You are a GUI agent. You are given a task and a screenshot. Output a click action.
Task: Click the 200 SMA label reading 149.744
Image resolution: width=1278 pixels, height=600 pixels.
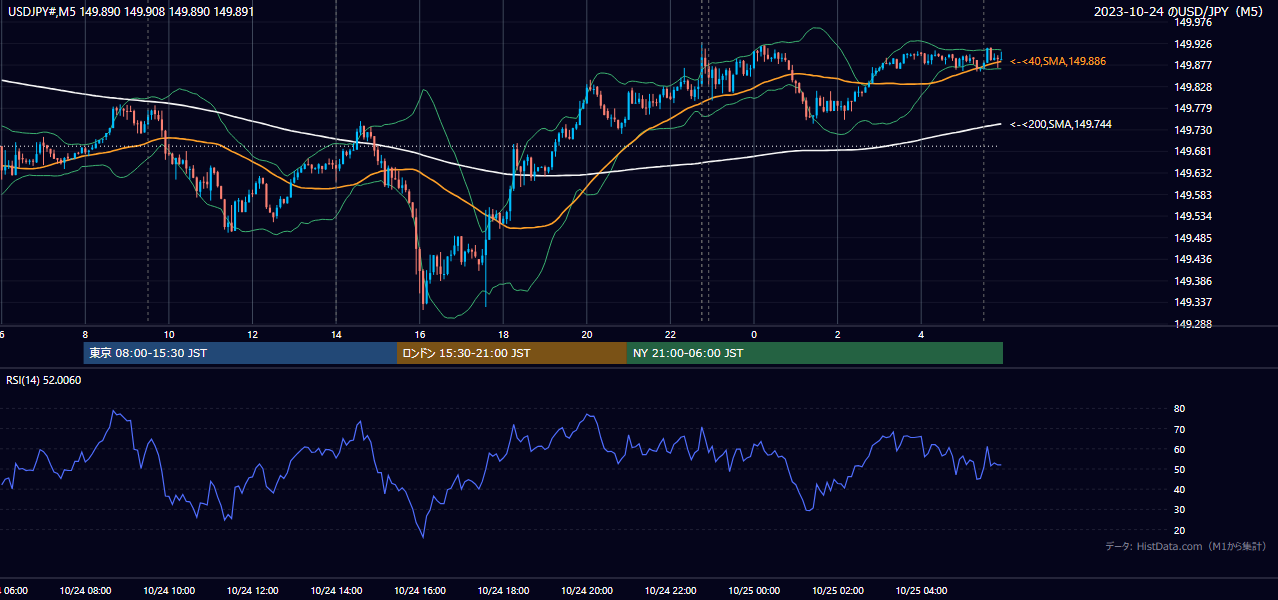(1061, 124)
